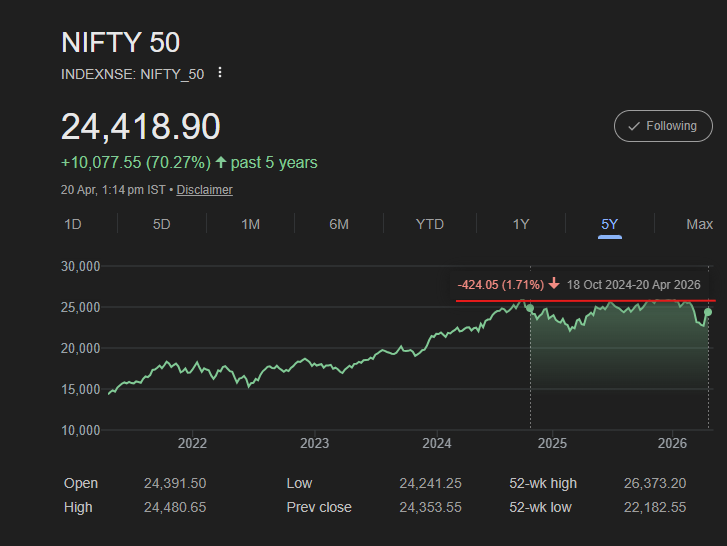Click the 20,000 y-axis label
Image resolution: width=727 pixels, height=546 pixels.
[x=81, y=349]
